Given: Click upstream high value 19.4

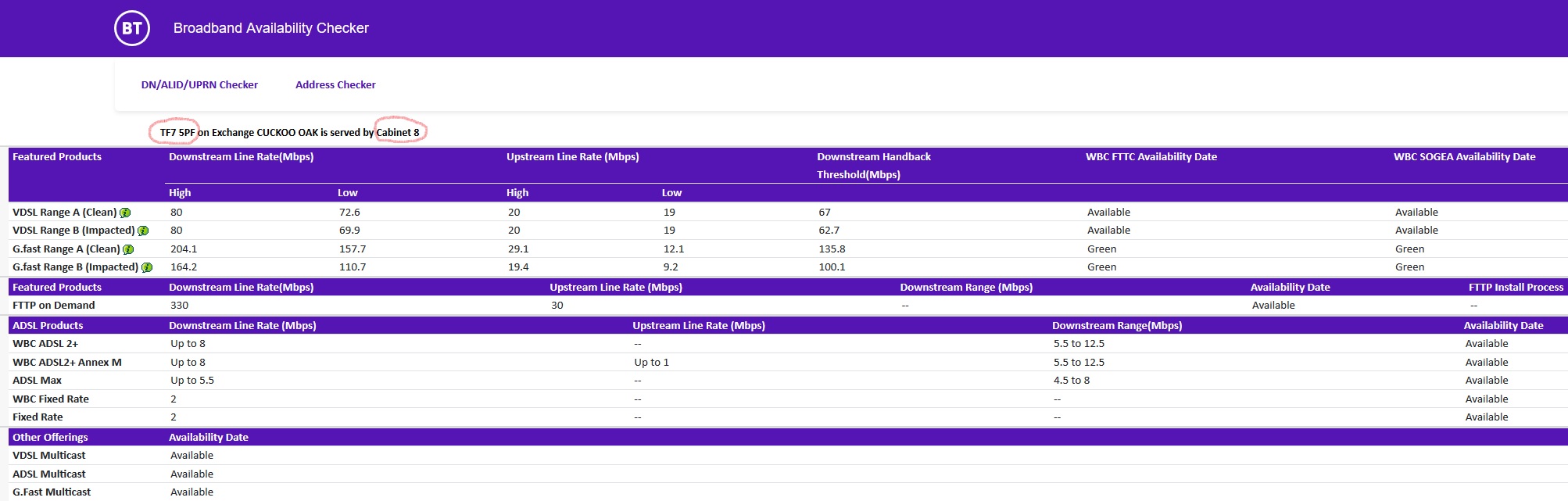Looking at the screenshot, I should point(518,267).
